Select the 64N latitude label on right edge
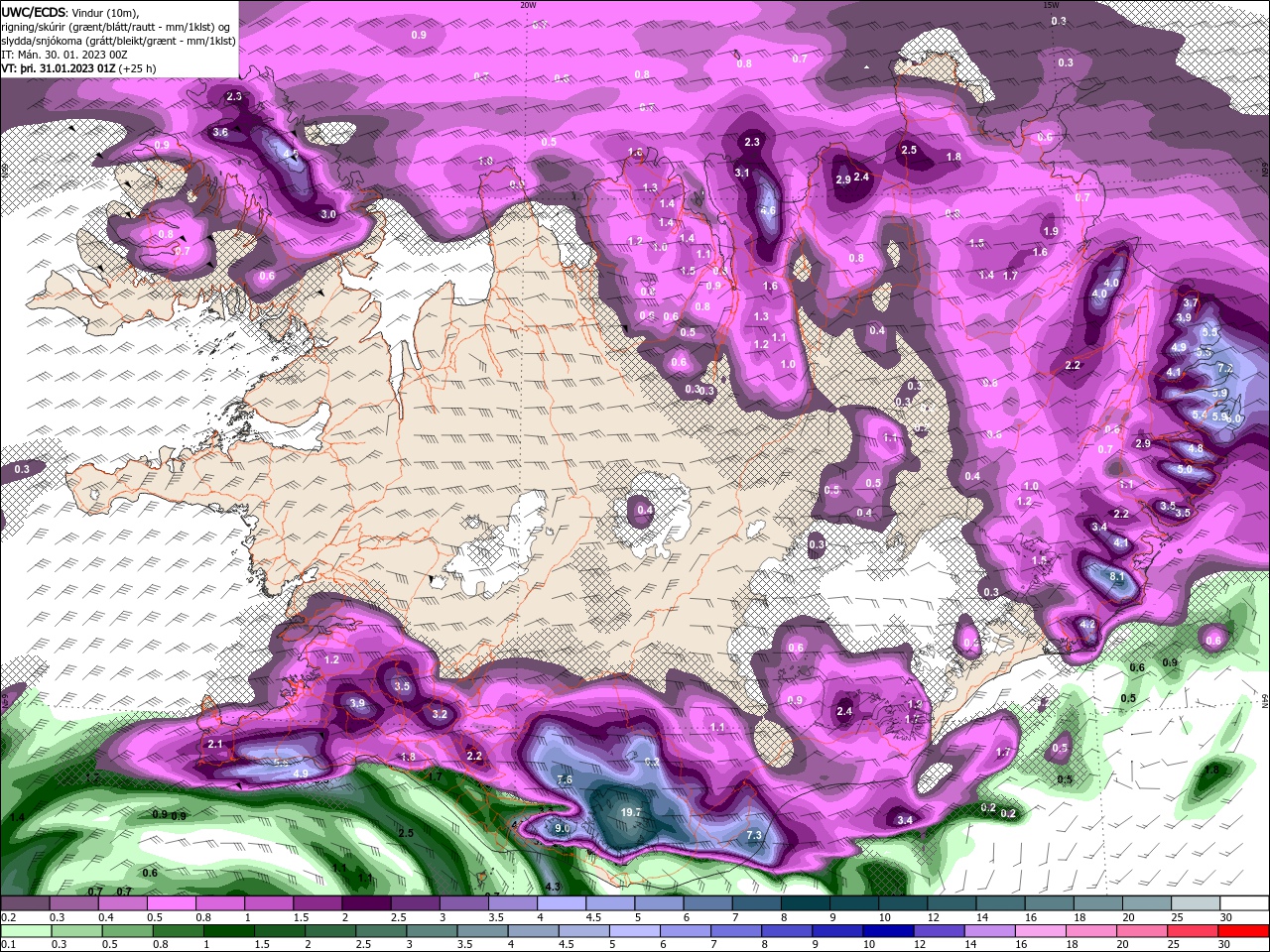This screenshot has height=952, width=1270. click(x=1265, y=701)
